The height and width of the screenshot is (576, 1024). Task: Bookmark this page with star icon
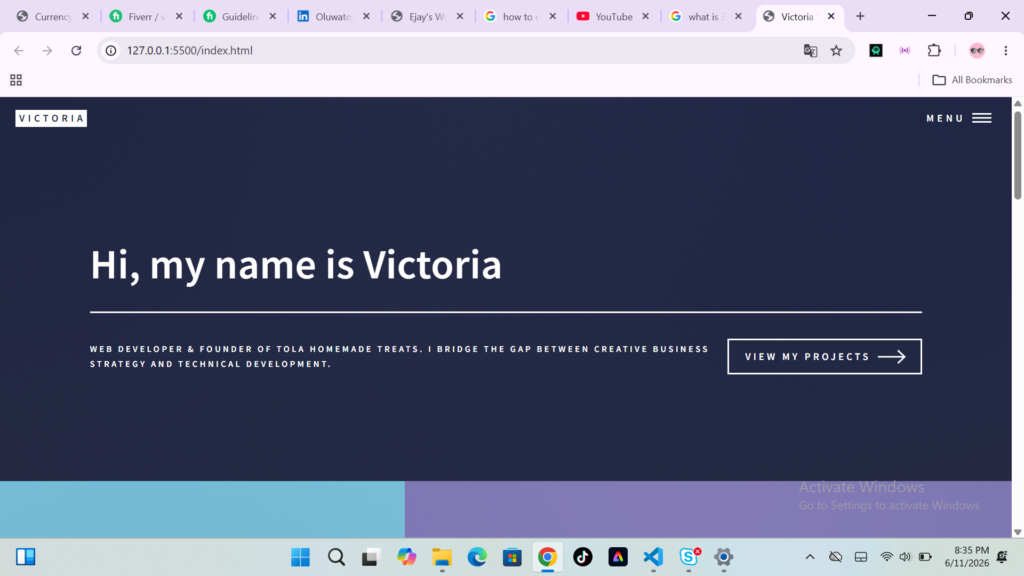(x=836, y=50)
